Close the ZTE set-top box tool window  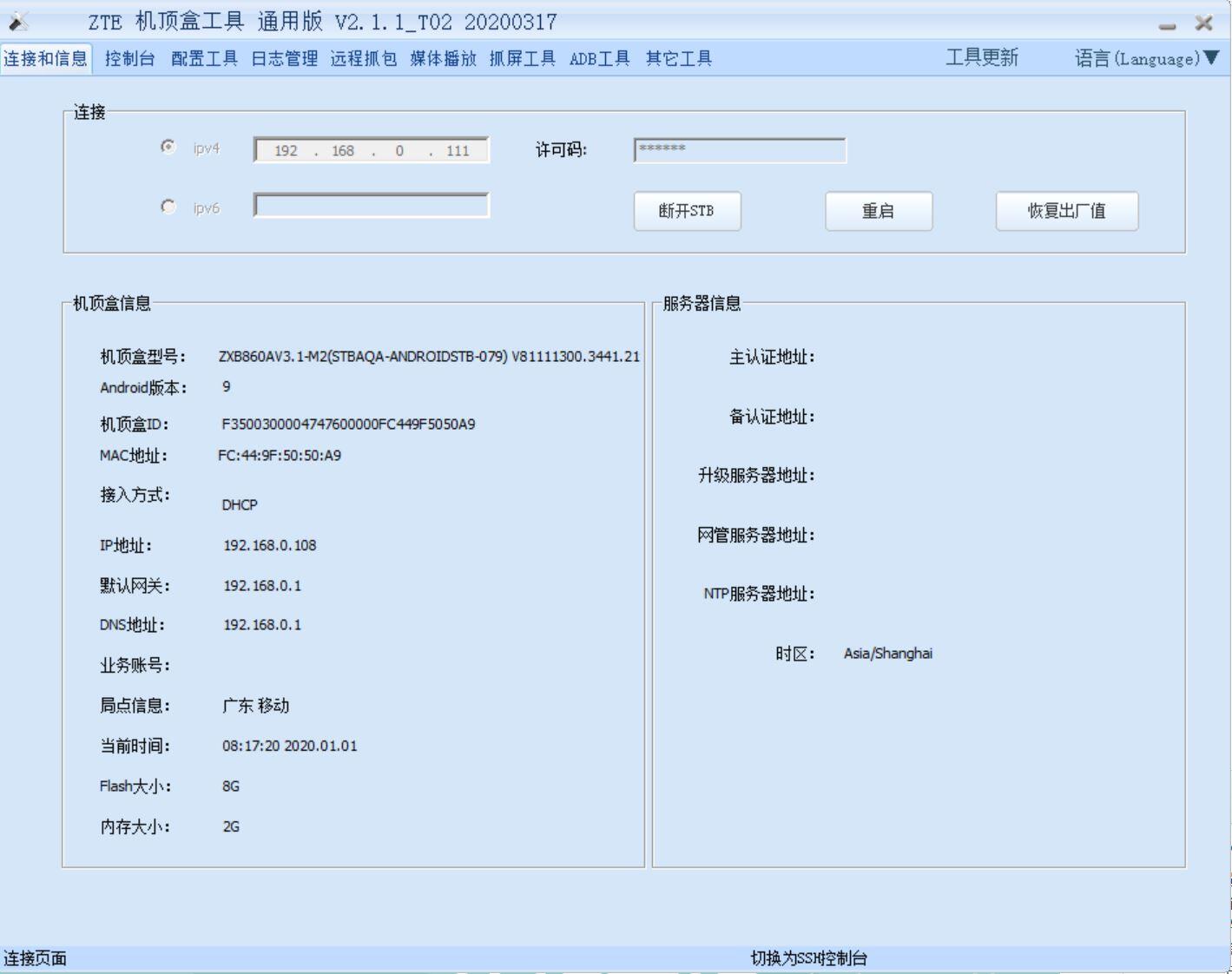(x=1203, y=23)
